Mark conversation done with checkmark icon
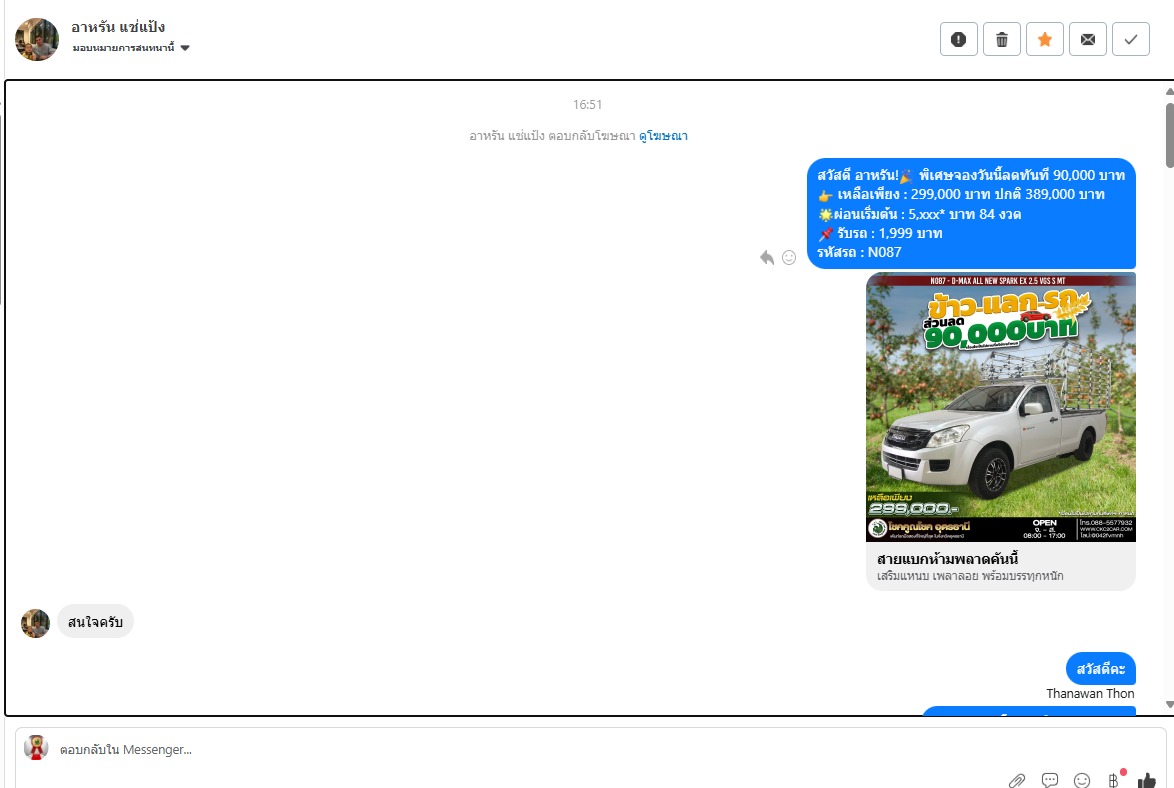Screen dimensions: 1174x788 pos(1131,40)
